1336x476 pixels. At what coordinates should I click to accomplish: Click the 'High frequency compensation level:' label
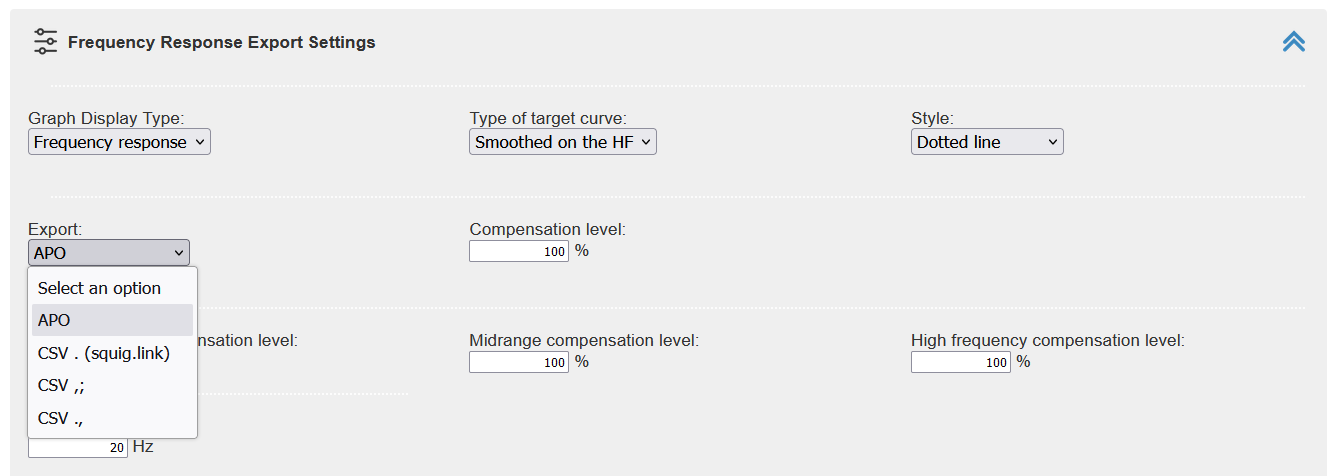pyautogui.click(x=1048, y=340)
